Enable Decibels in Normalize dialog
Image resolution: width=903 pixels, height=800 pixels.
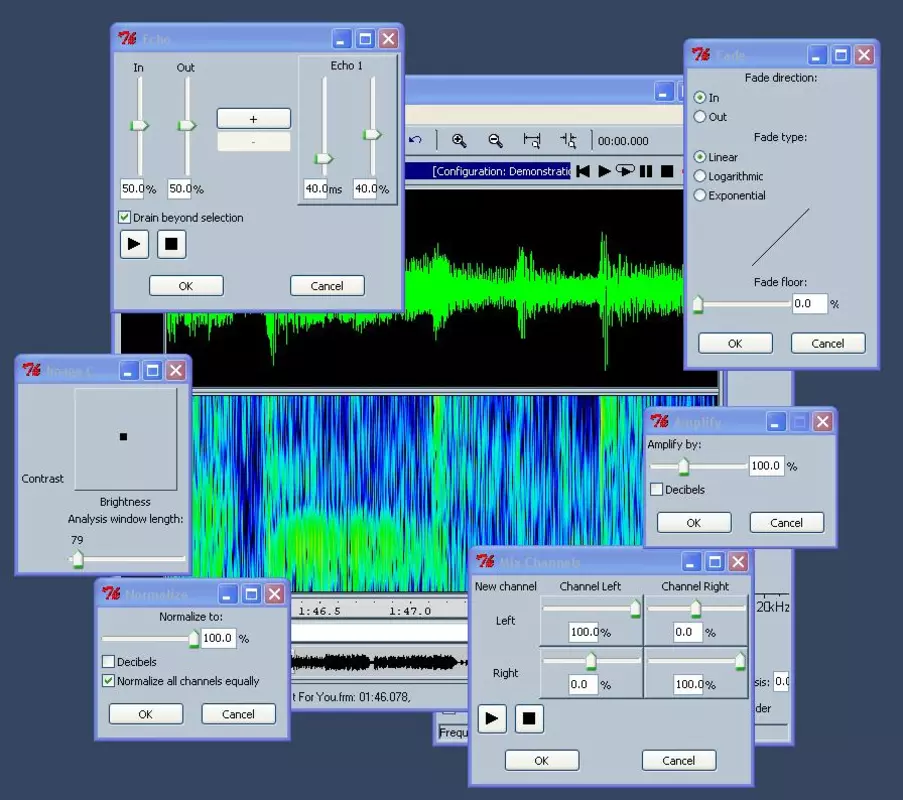pyautogui.click(x=108, y=661)
